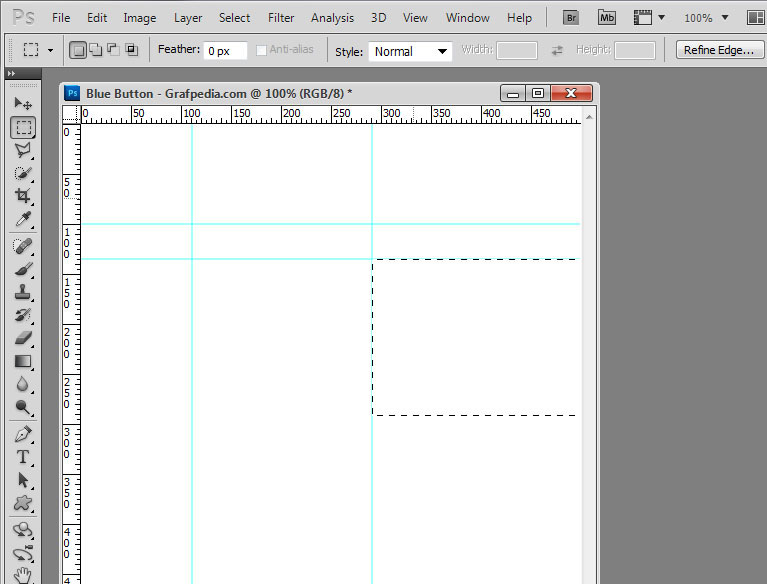This screenshot has width=767, height=584.
Task: Open the Edit menu
Action: click(97, 18)
